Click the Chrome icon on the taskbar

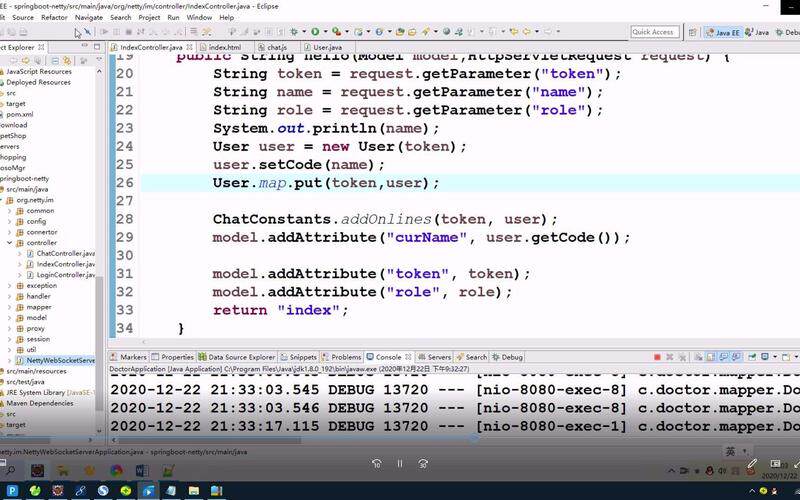tap(116, 470)
